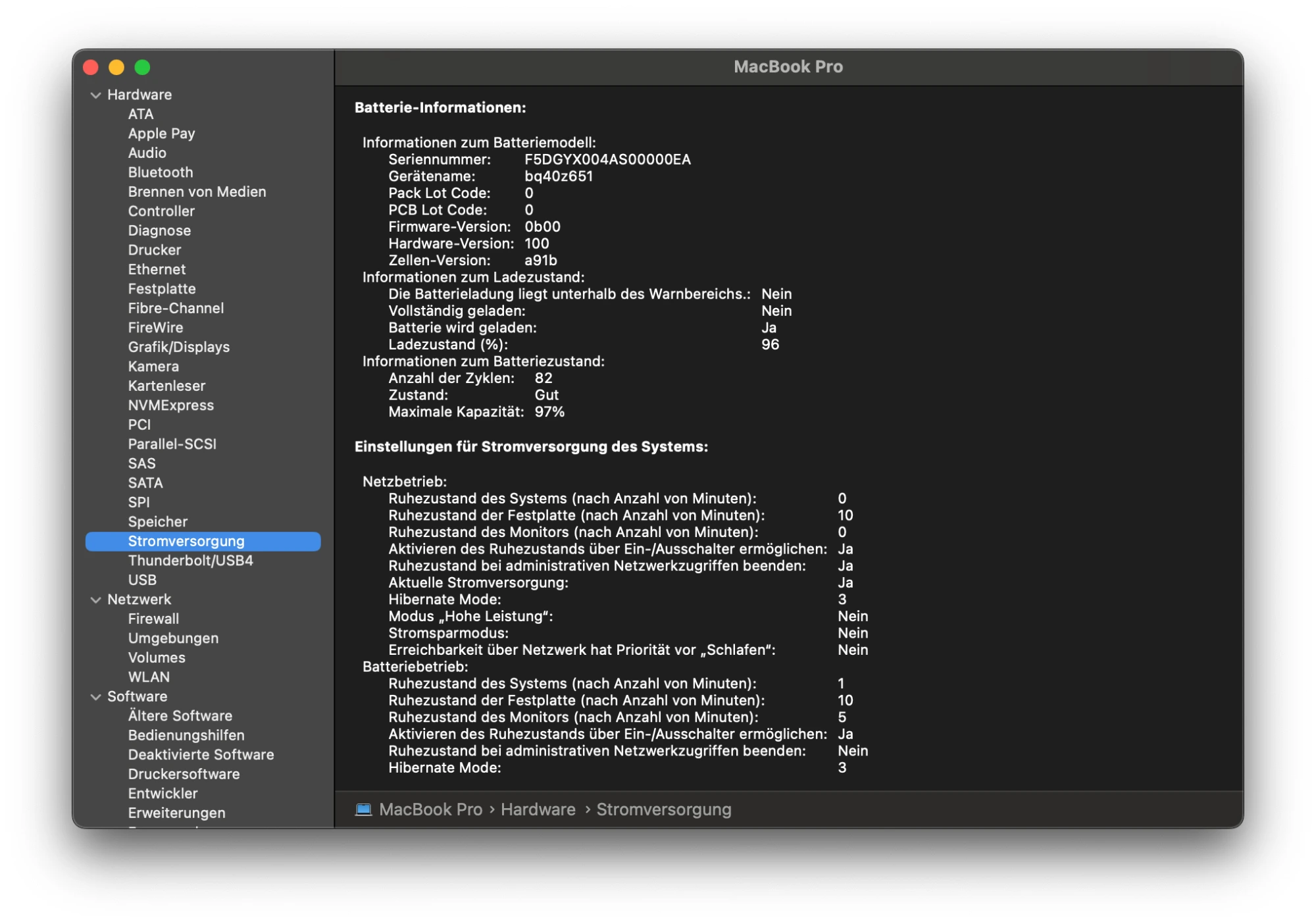Open Deaktivierte Software entry
This screenshot has height=924, width=1316.
click(x=201, y=755)
